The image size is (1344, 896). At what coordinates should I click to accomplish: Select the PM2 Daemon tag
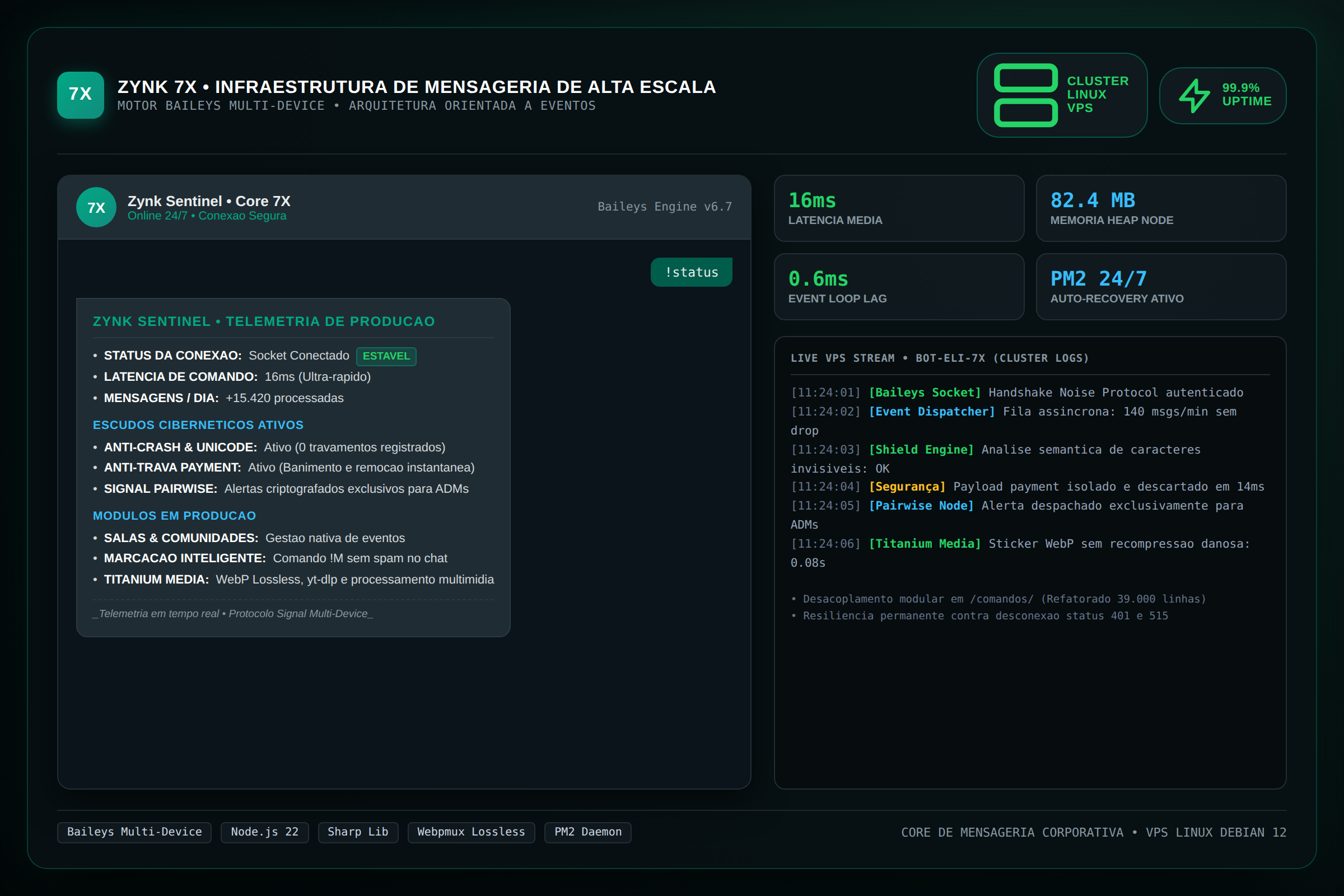point(587,832)
